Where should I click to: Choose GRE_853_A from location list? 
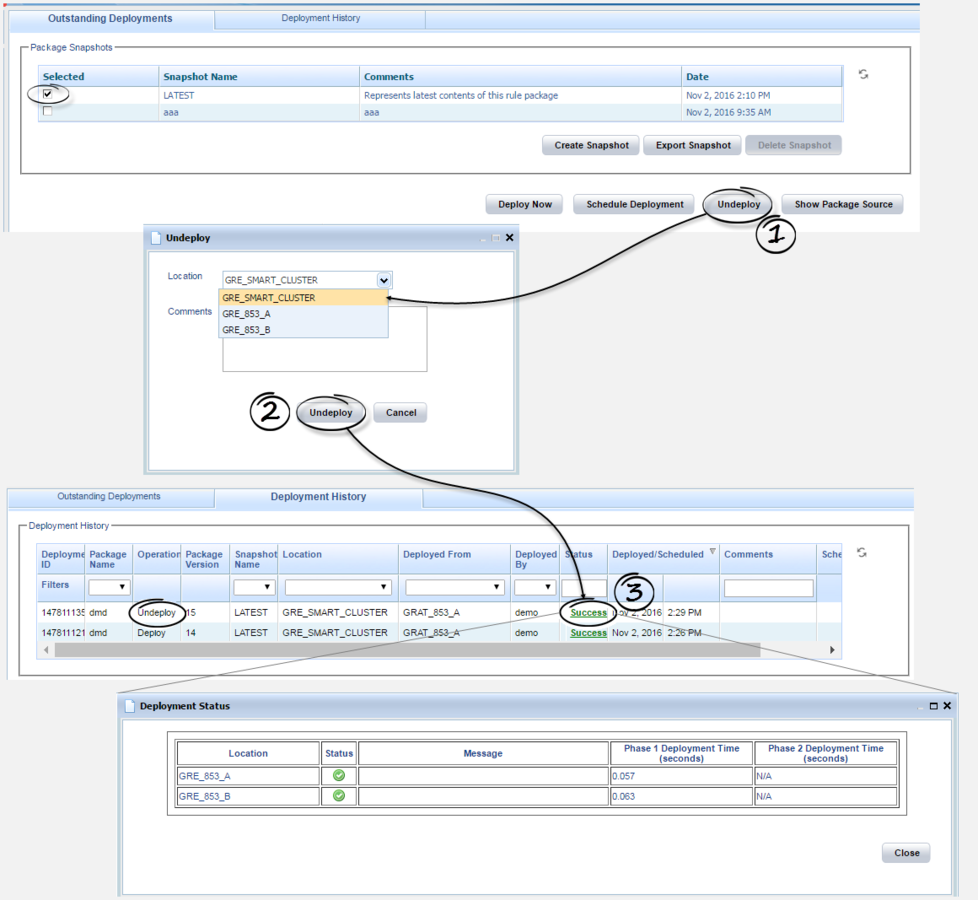coord(303,314)
